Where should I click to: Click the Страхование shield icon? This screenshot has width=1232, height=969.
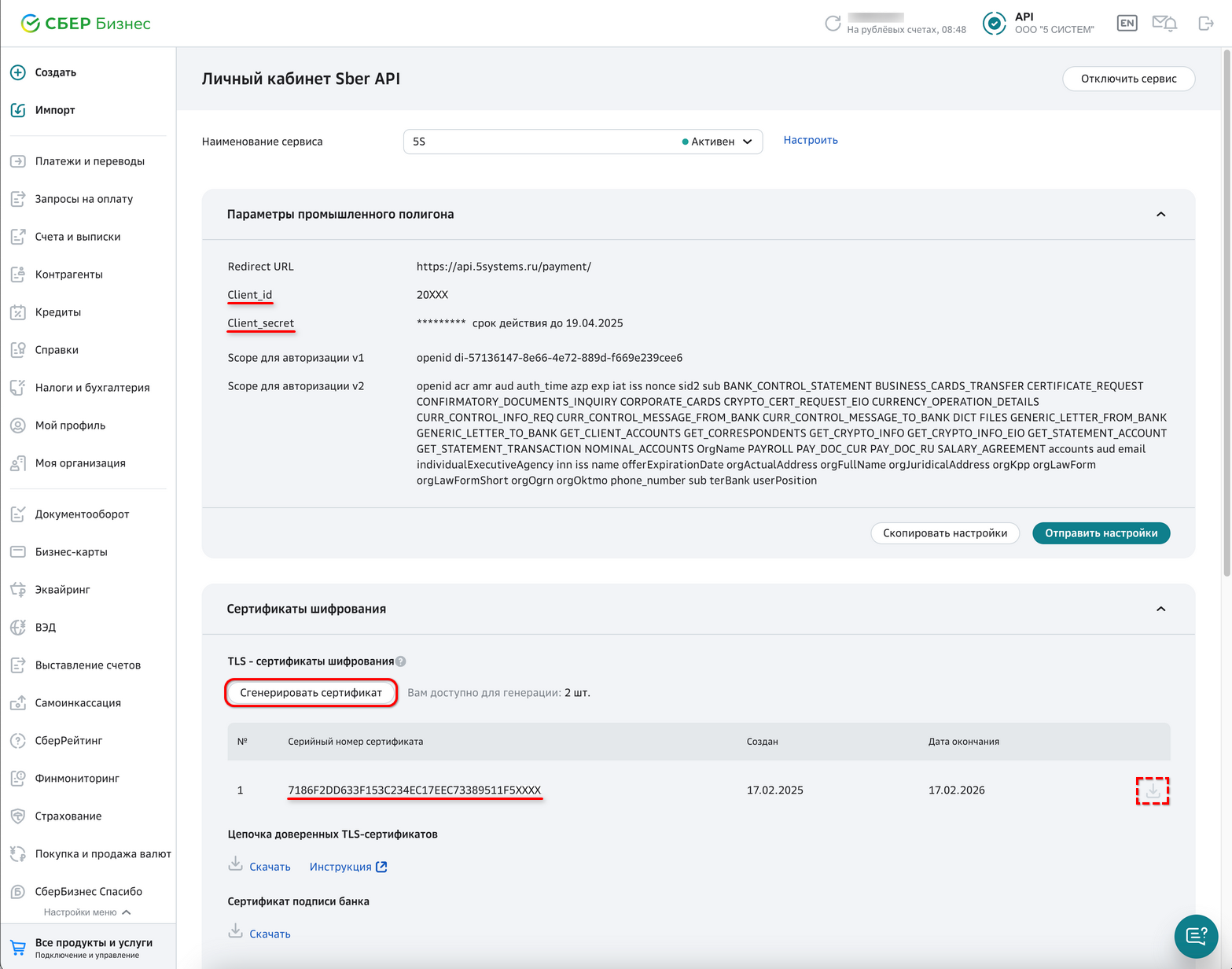click(x=18, y=816)
